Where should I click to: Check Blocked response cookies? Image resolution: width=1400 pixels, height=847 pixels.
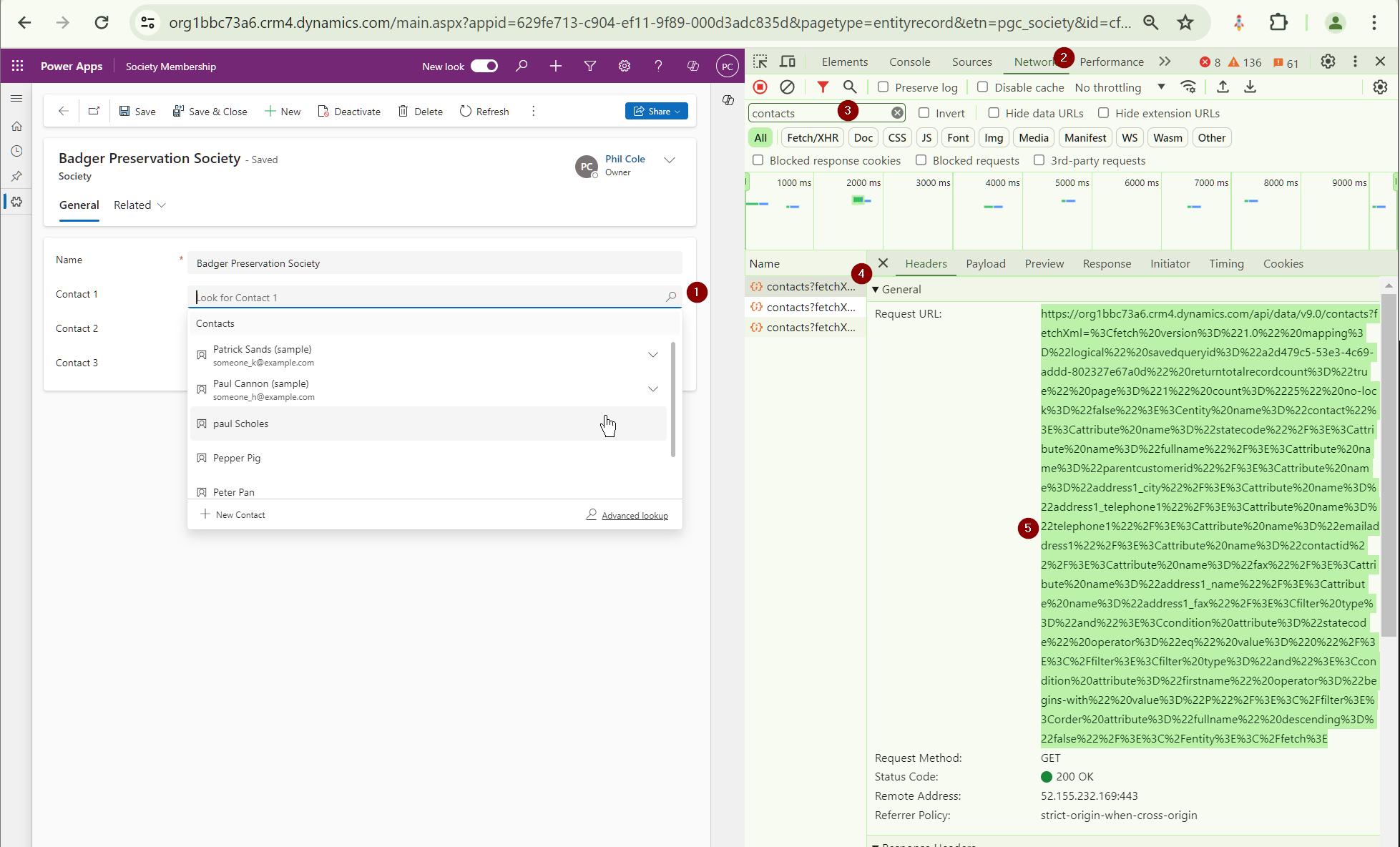758,160
